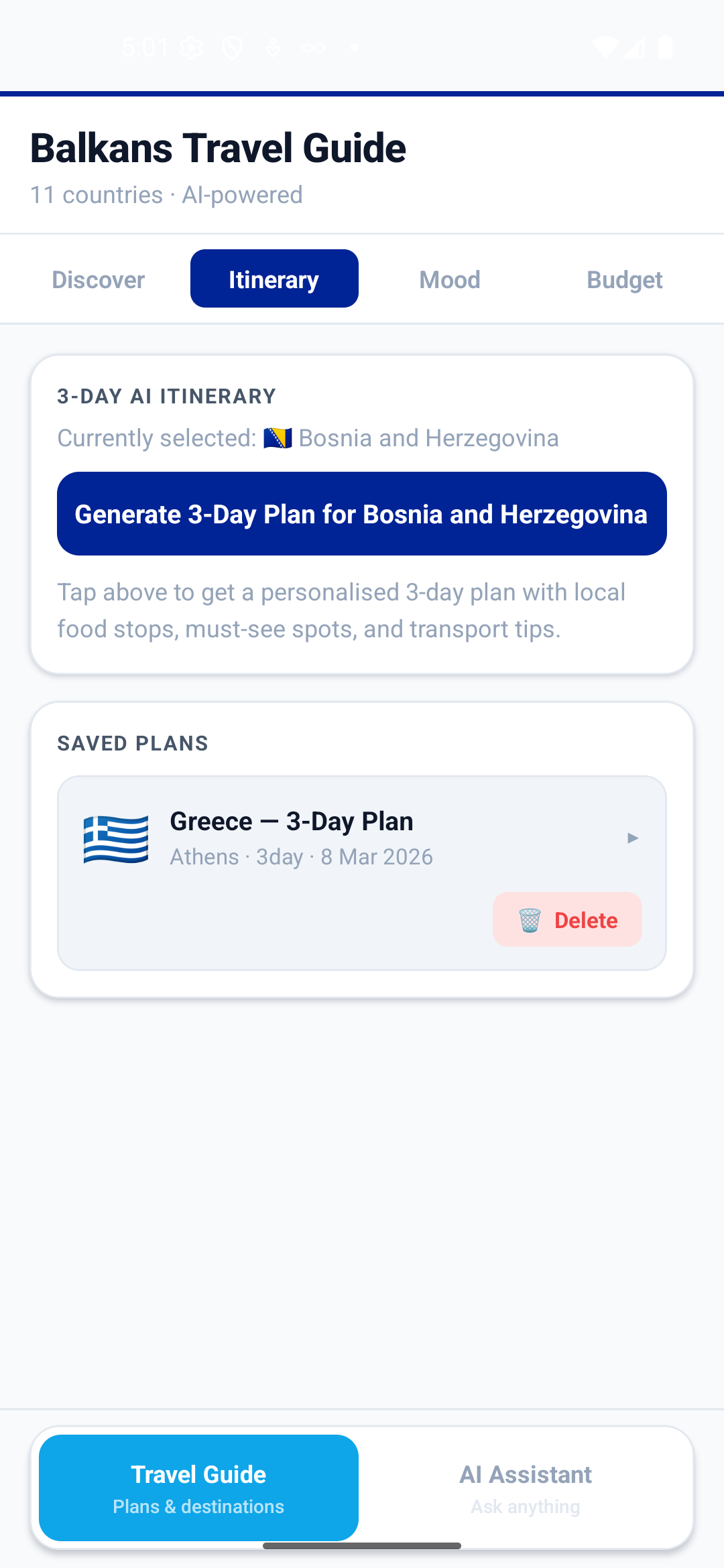
Task: Switch to the Budget tab
Action: pos(624,279)
